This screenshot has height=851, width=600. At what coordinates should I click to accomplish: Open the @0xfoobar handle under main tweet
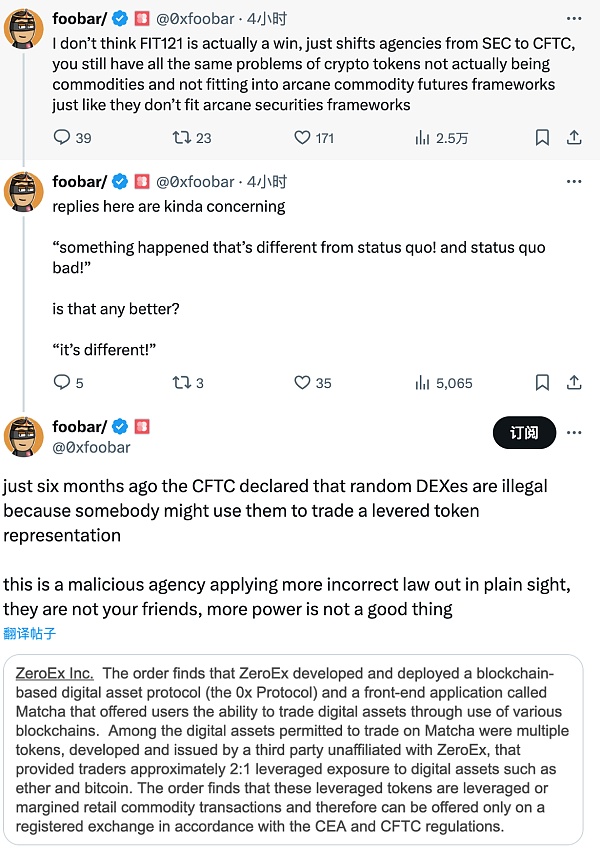tap(92, 448)
